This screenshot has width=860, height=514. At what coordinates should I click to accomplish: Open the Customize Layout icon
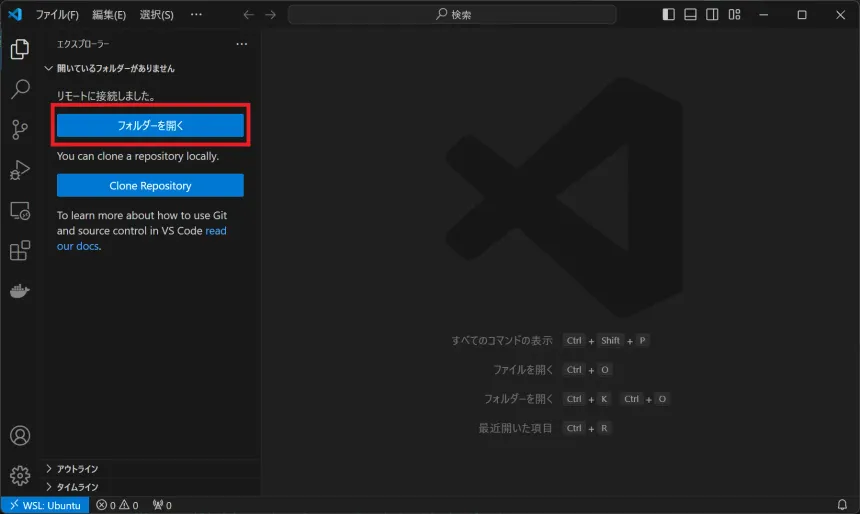point(734,15)
